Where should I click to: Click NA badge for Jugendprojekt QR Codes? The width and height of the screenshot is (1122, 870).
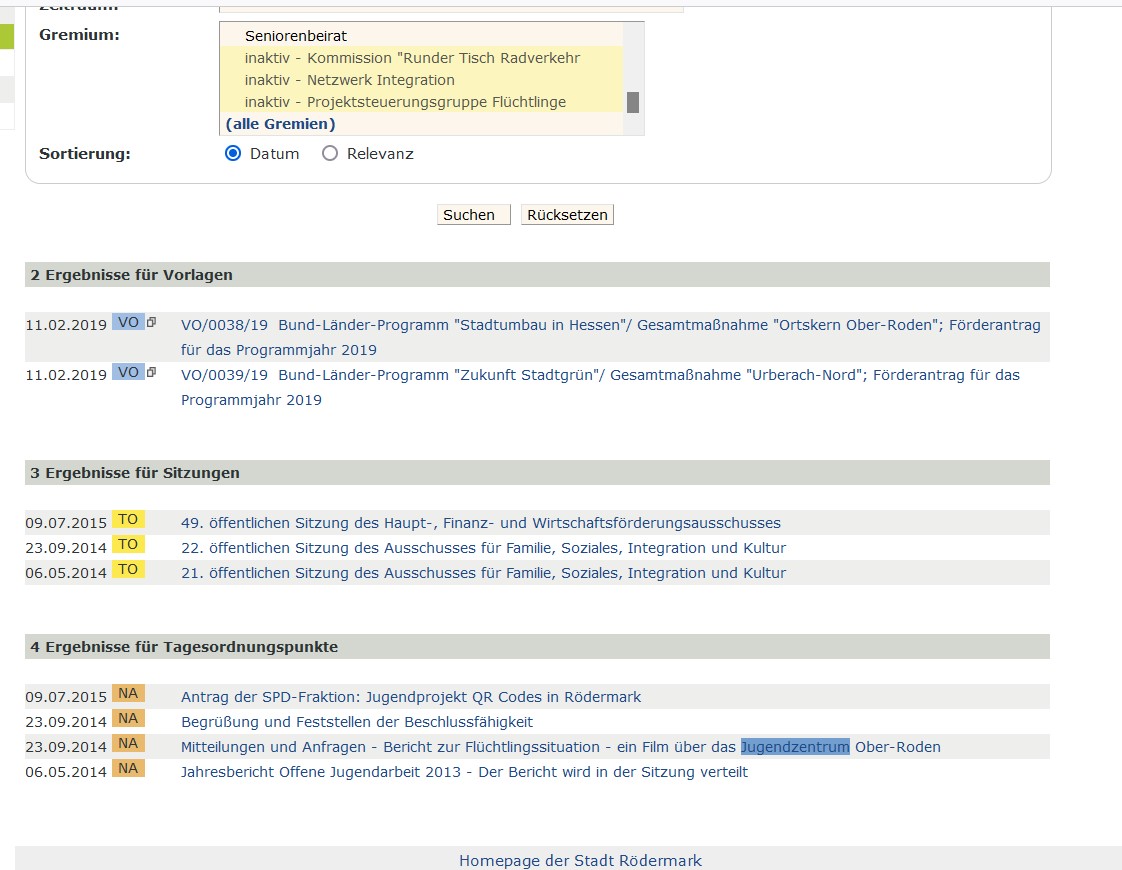coord(128,694)
